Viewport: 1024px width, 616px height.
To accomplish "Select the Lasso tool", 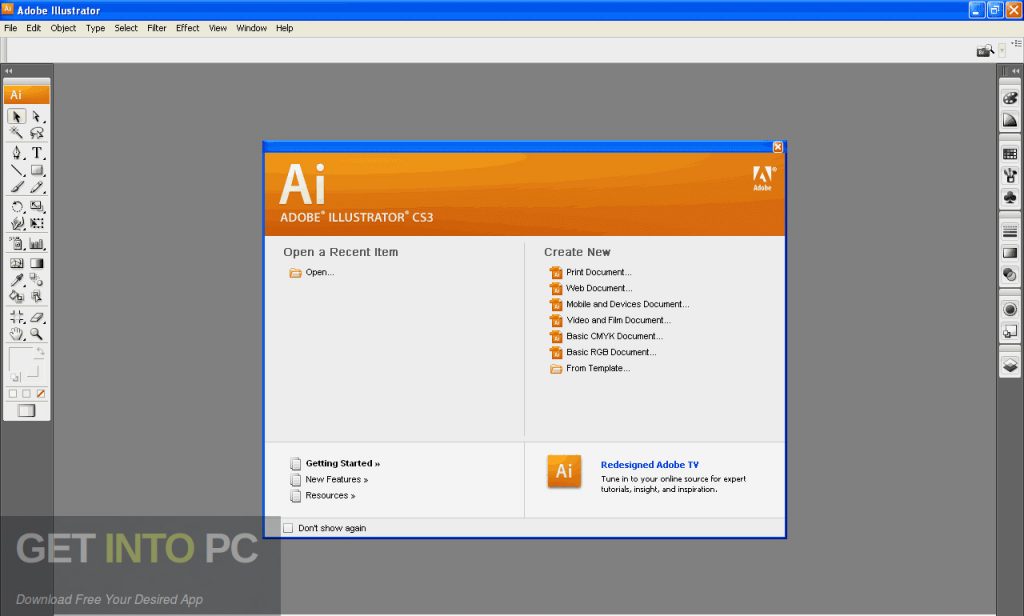I will [x=37, y=133].
